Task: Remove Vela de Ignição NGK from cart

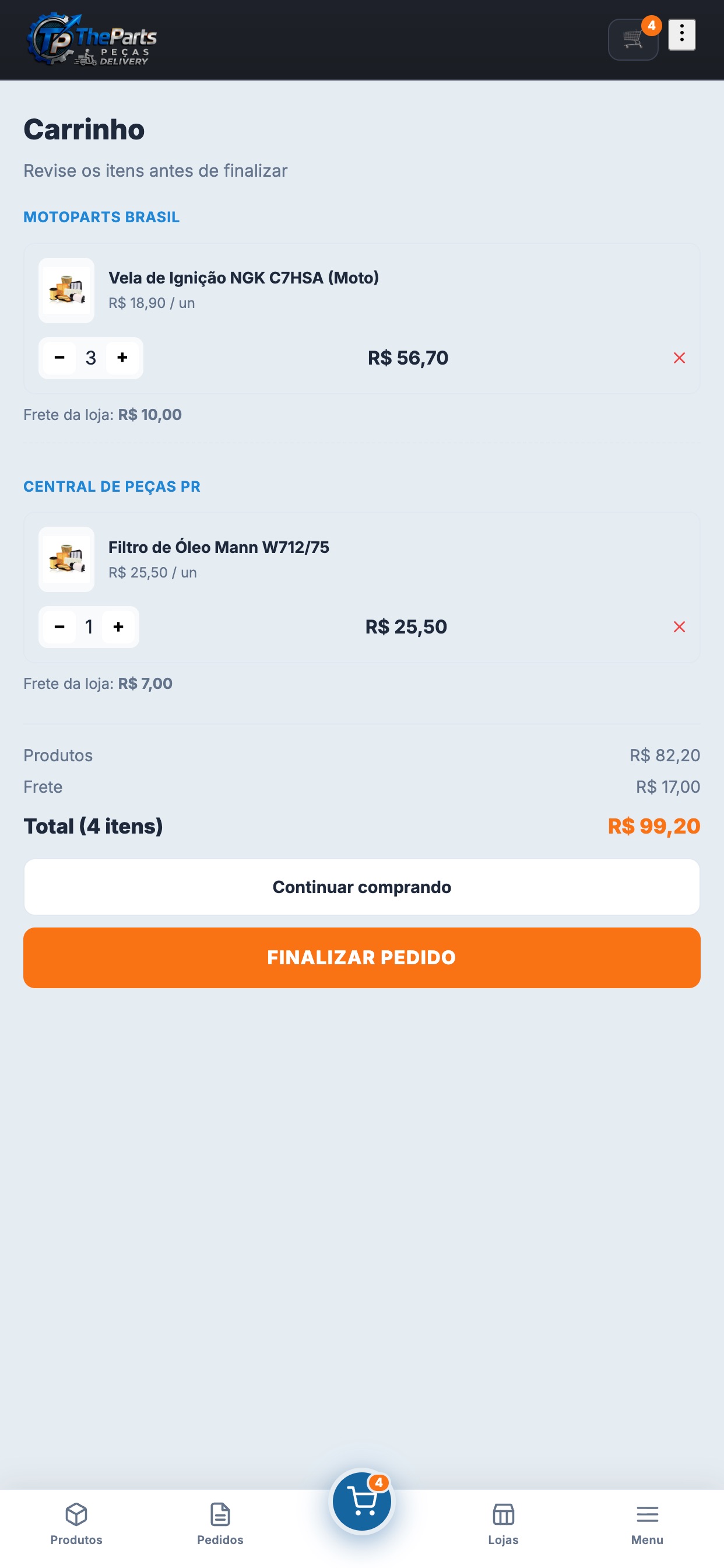Action: tap(679, 358)
